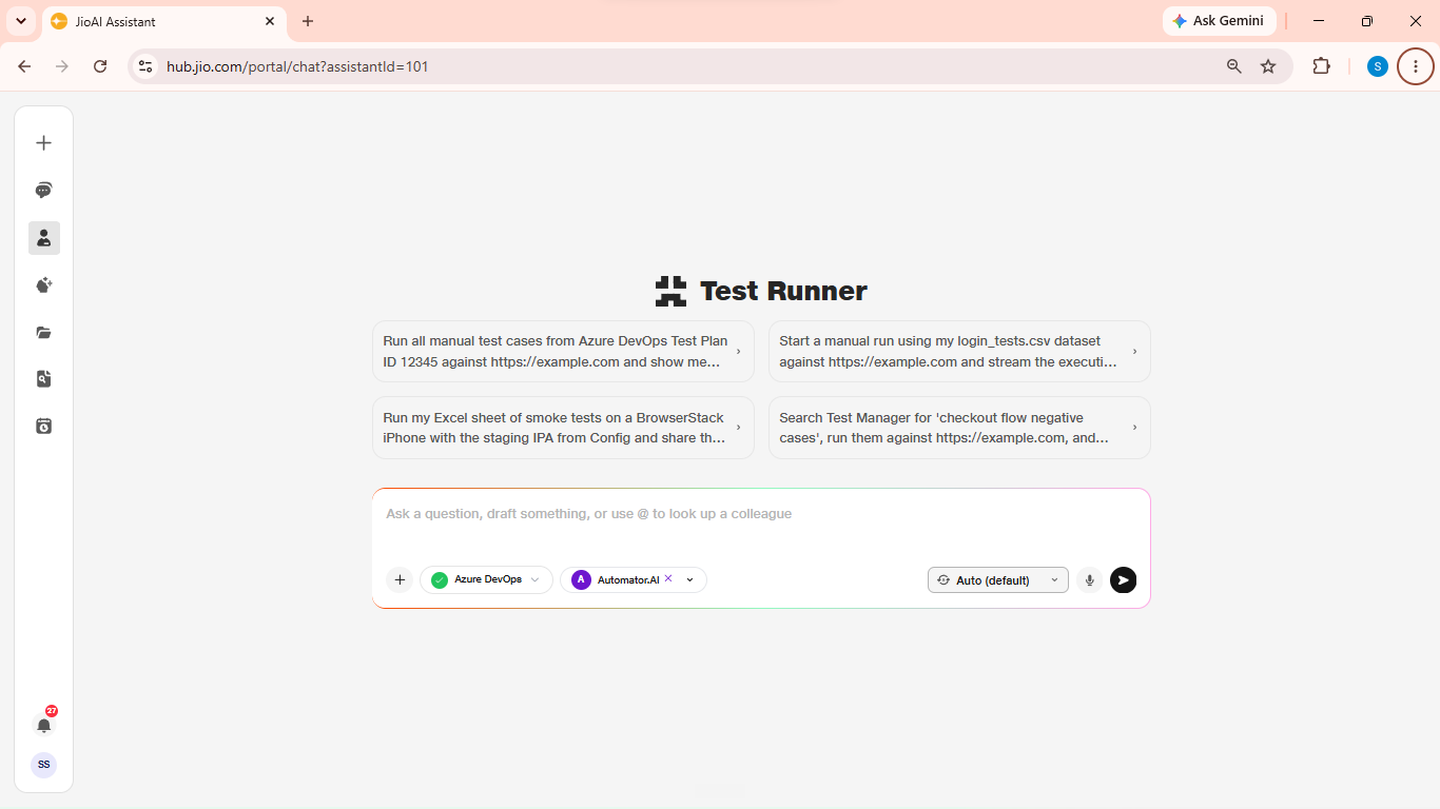Open the Chrome three-dot menu

coord(1415,67)
